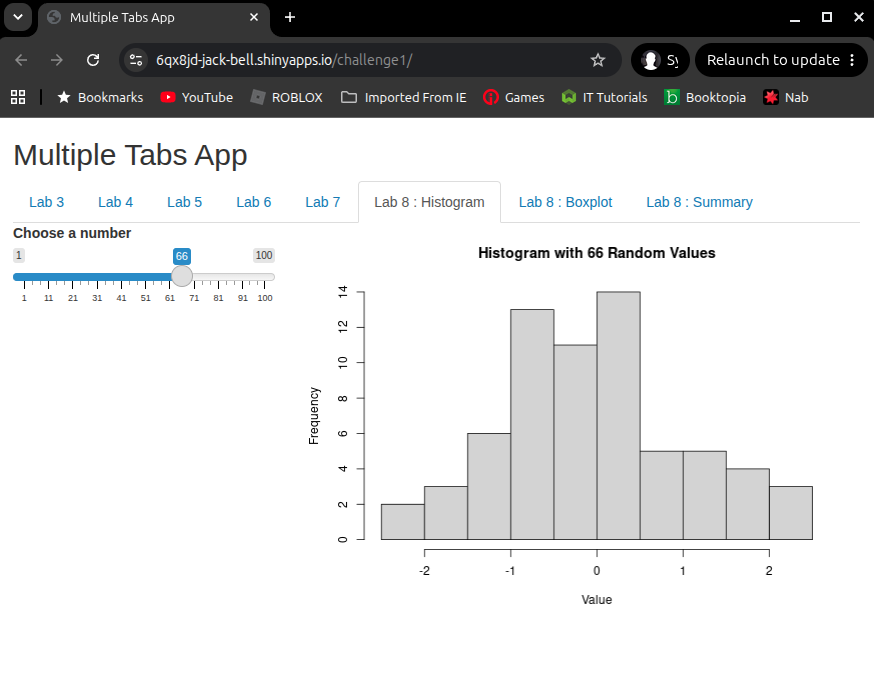The image size is (874, 675).
Task: Expand the Imported From IE bookmarks folder
Action: pos(404,98)
